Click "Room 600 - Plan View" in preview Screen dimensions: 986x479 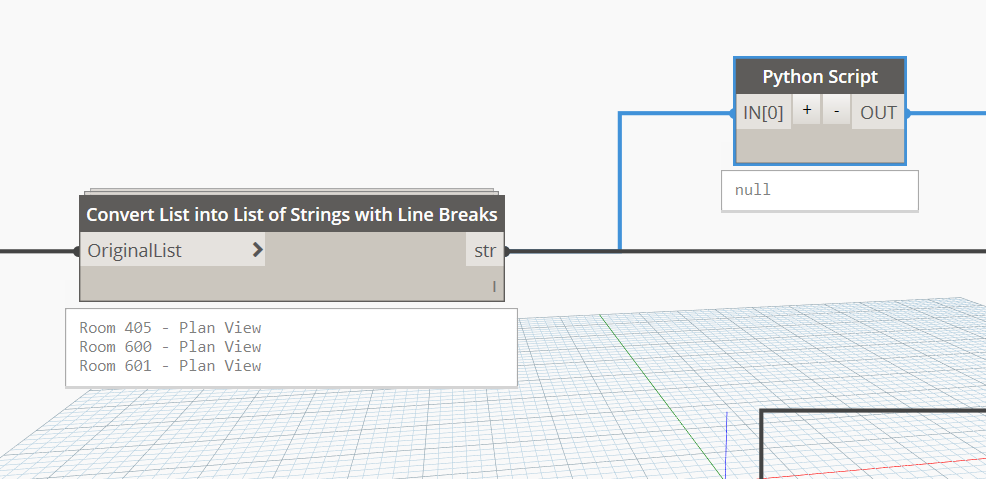pyautogui.click(x=170, y=346)
